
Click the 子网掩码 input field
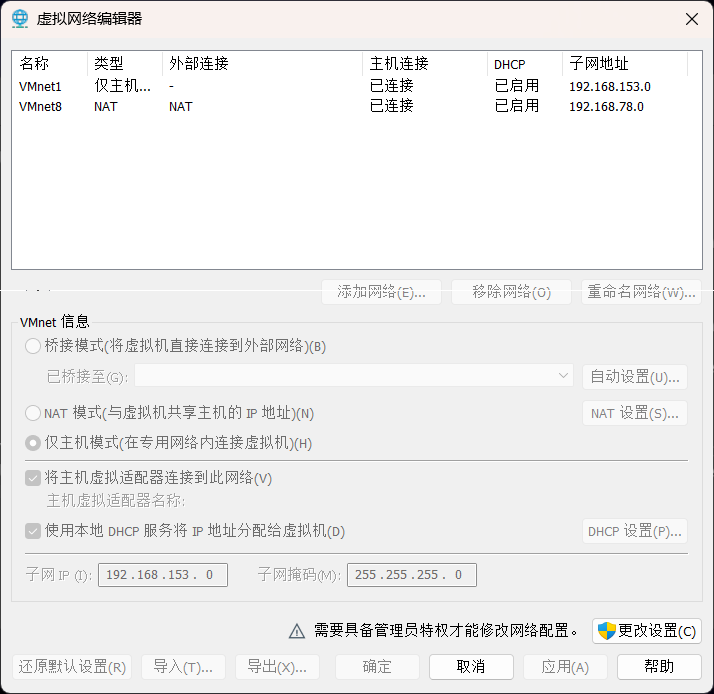(x=412, y=575)
